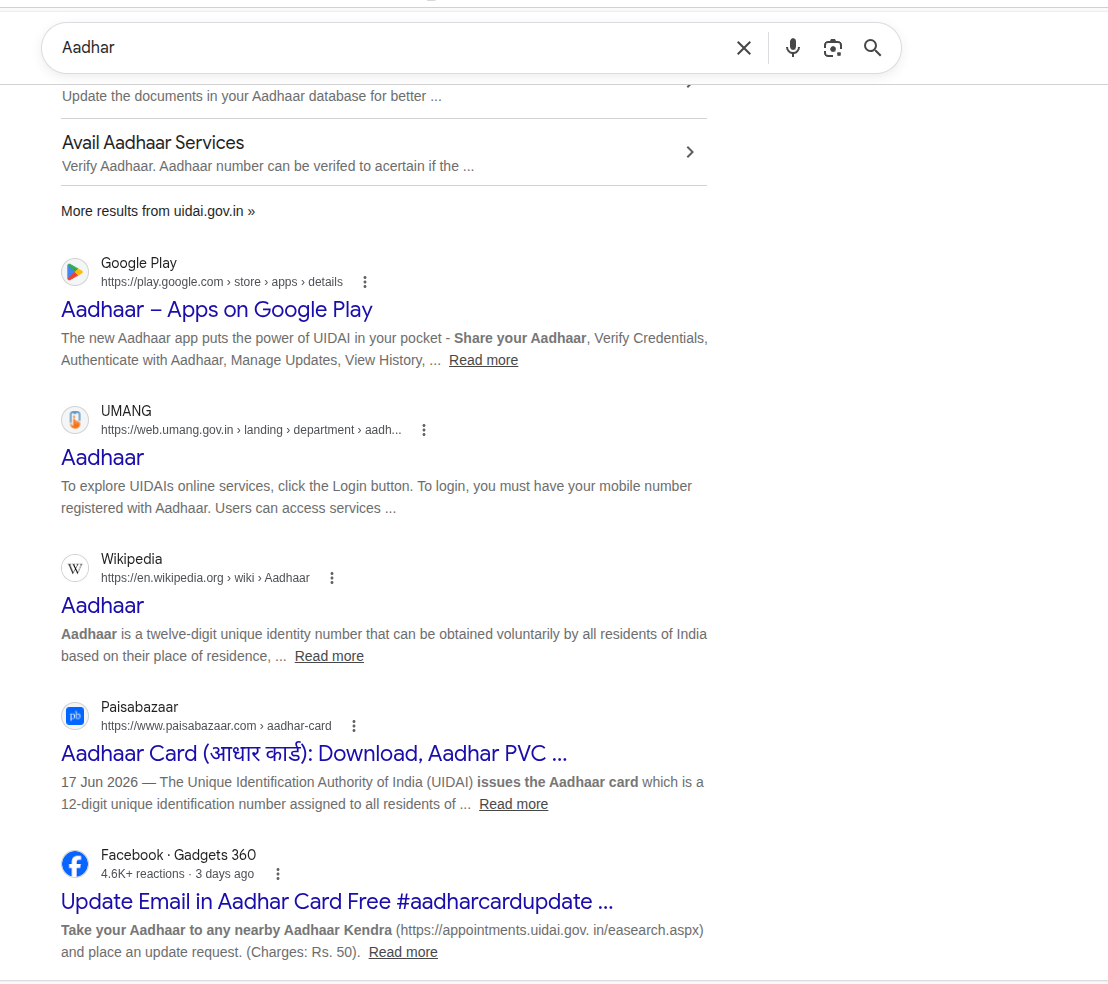Open three-dot menu for UMANG result
This screenshot has height=984, width=1108.
(423, 429)
